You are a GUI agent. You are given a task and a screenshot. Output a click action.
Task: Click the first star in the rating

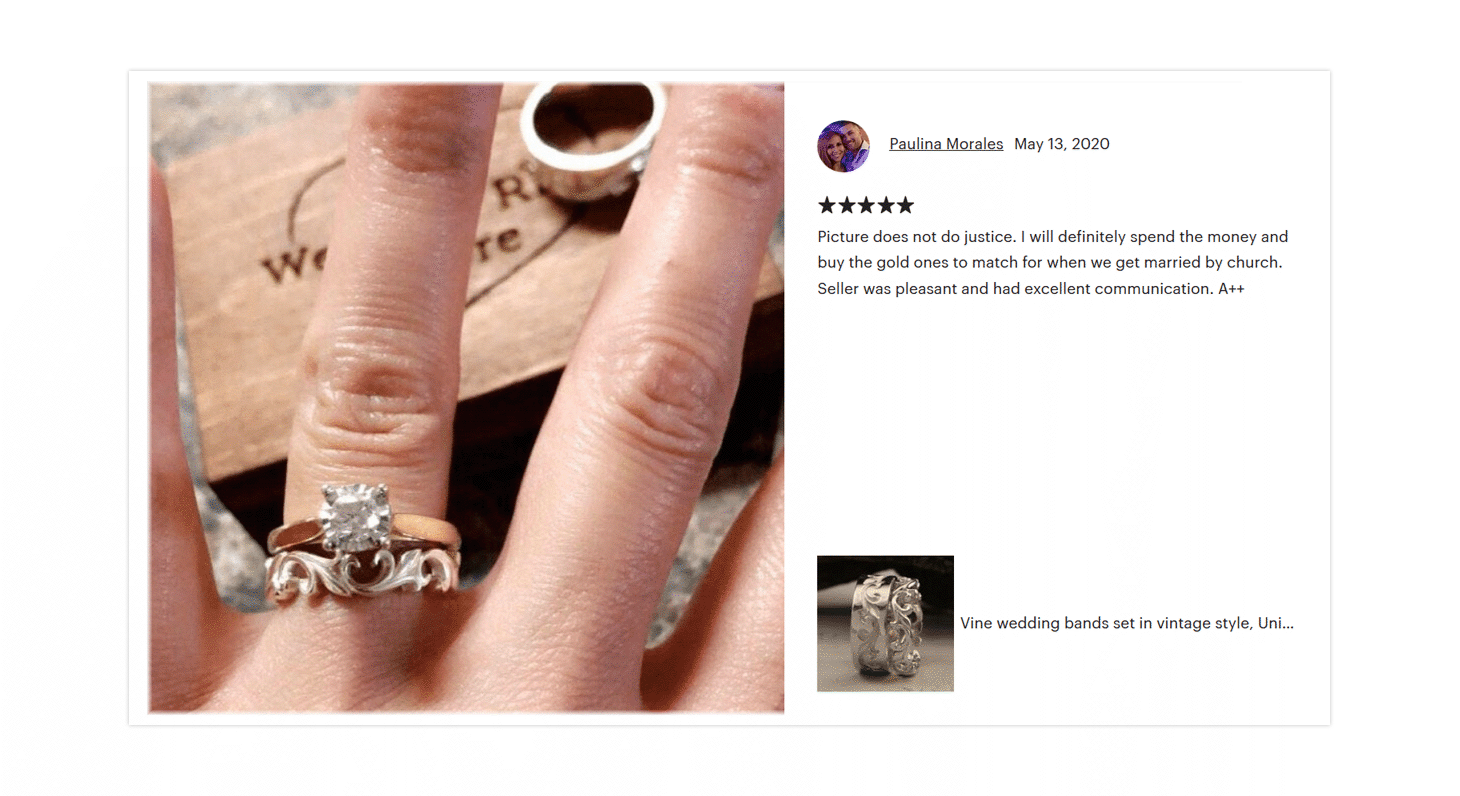point(827,205)
